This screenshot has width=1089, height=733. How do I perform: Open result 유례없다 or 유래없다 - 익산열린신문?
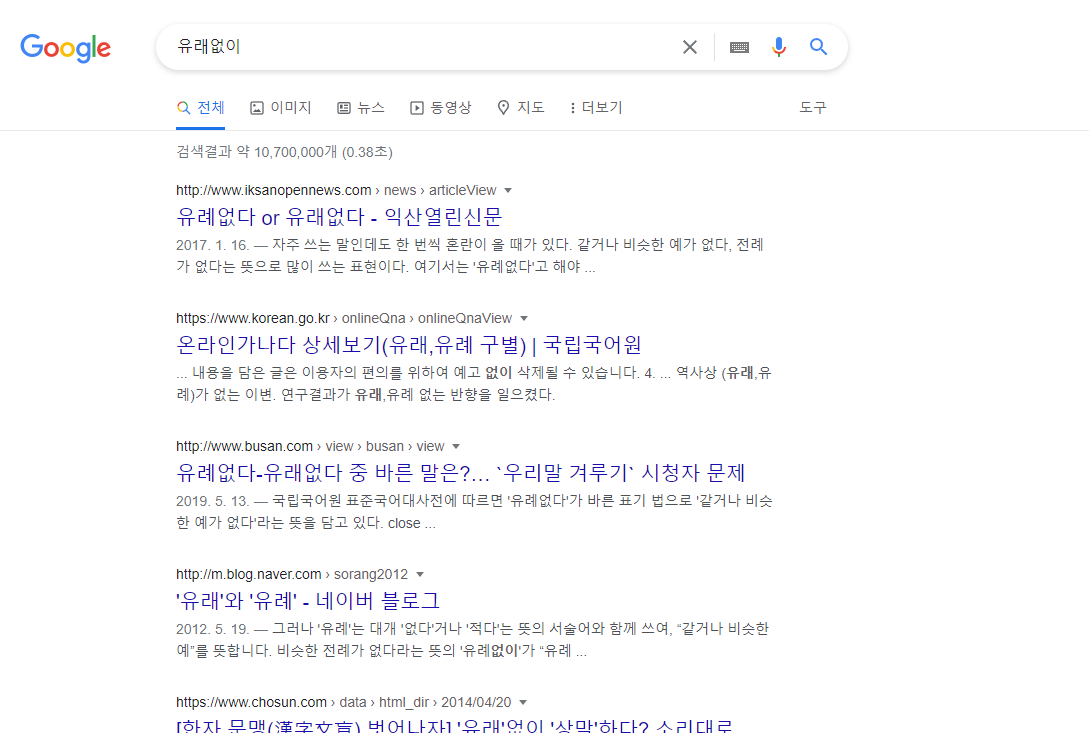[339, 217]
